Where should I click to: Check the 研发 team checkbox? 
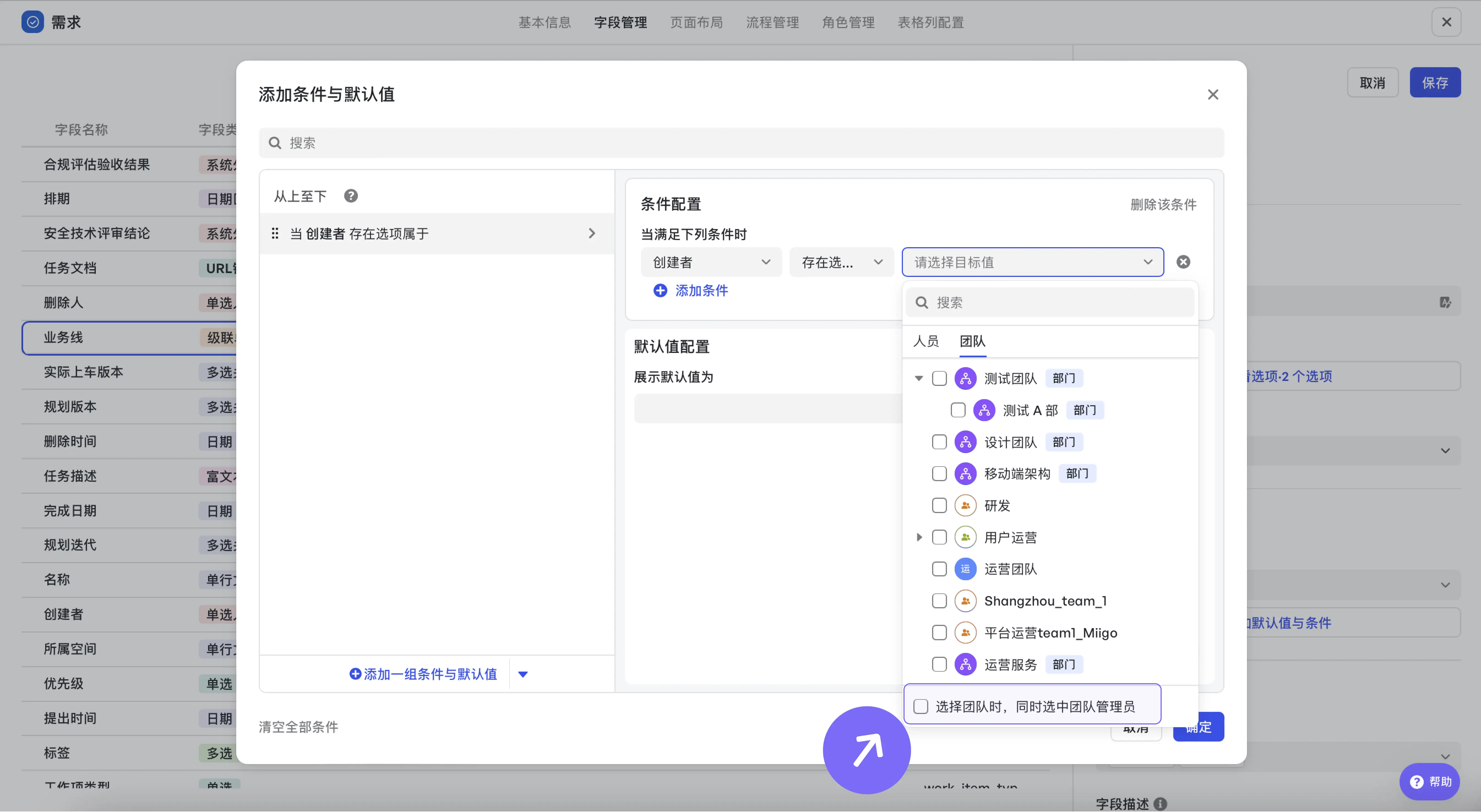point(939,505)
